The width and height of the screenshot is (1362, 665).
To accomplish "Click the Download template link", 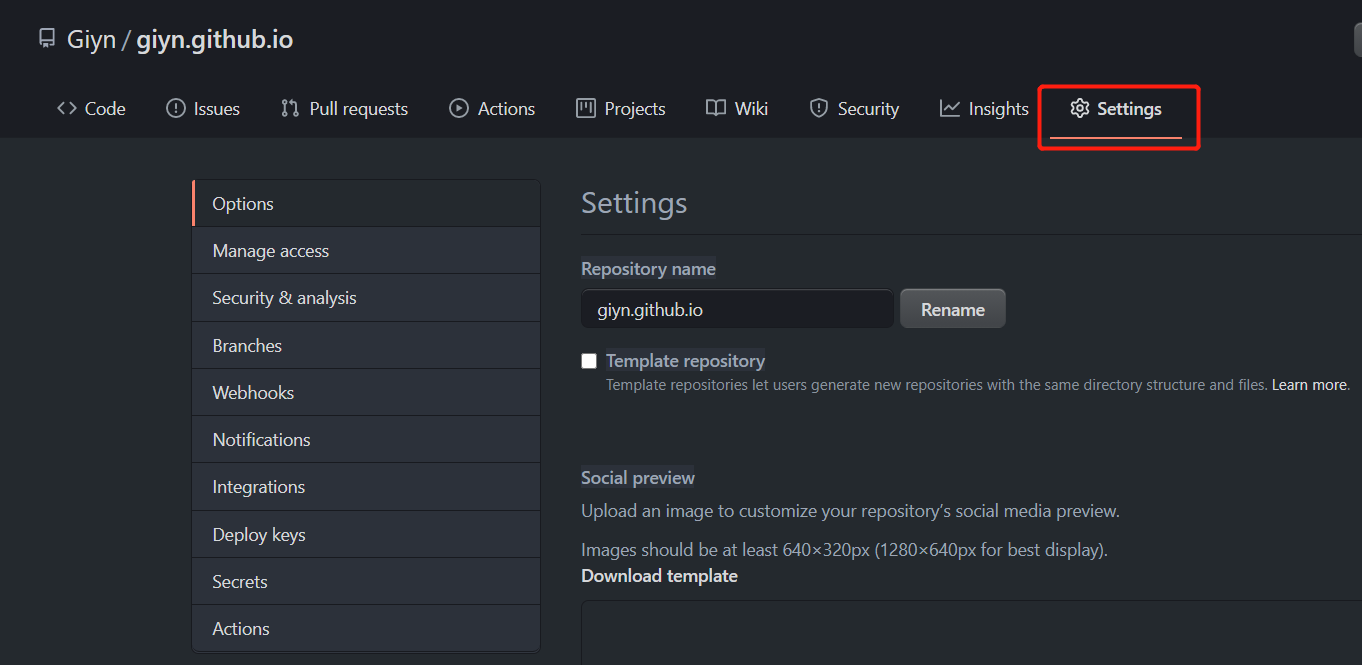I will point(659,575).
